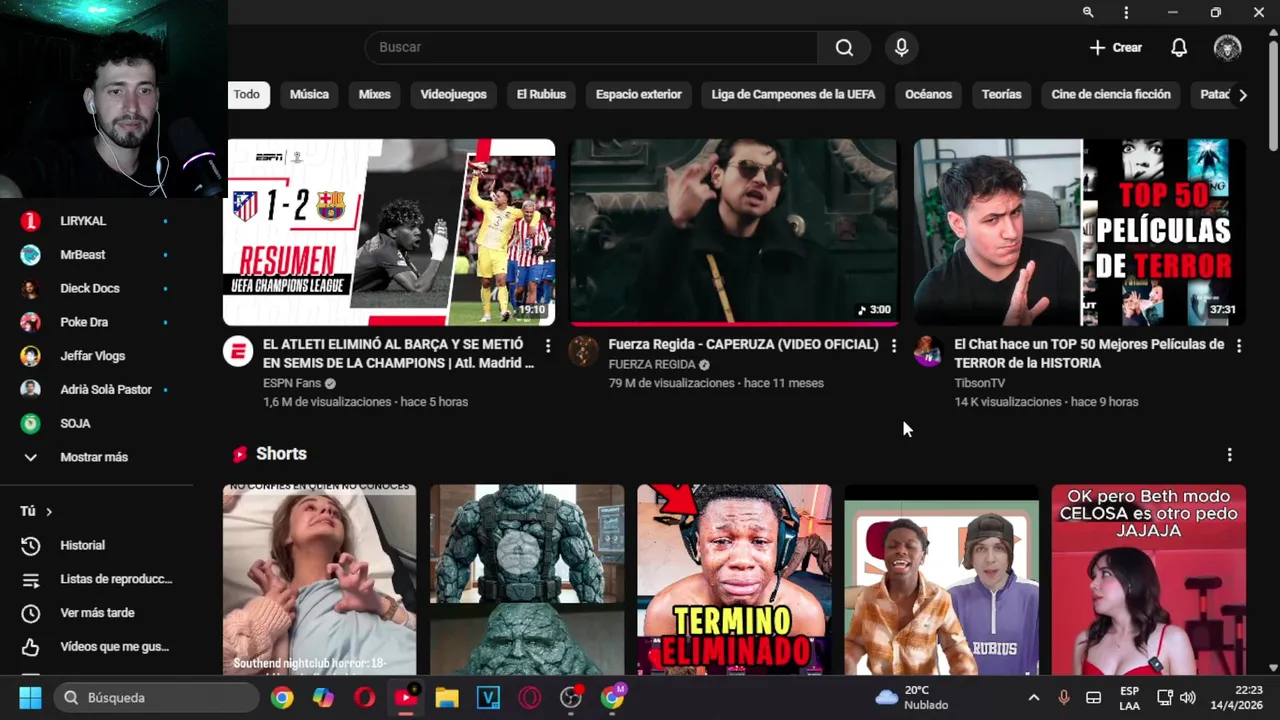The width and height of the screenshot is (1280, 720).
Task: Open the 'Beth modo CELOSA' Short
Action: point(1148,580)
